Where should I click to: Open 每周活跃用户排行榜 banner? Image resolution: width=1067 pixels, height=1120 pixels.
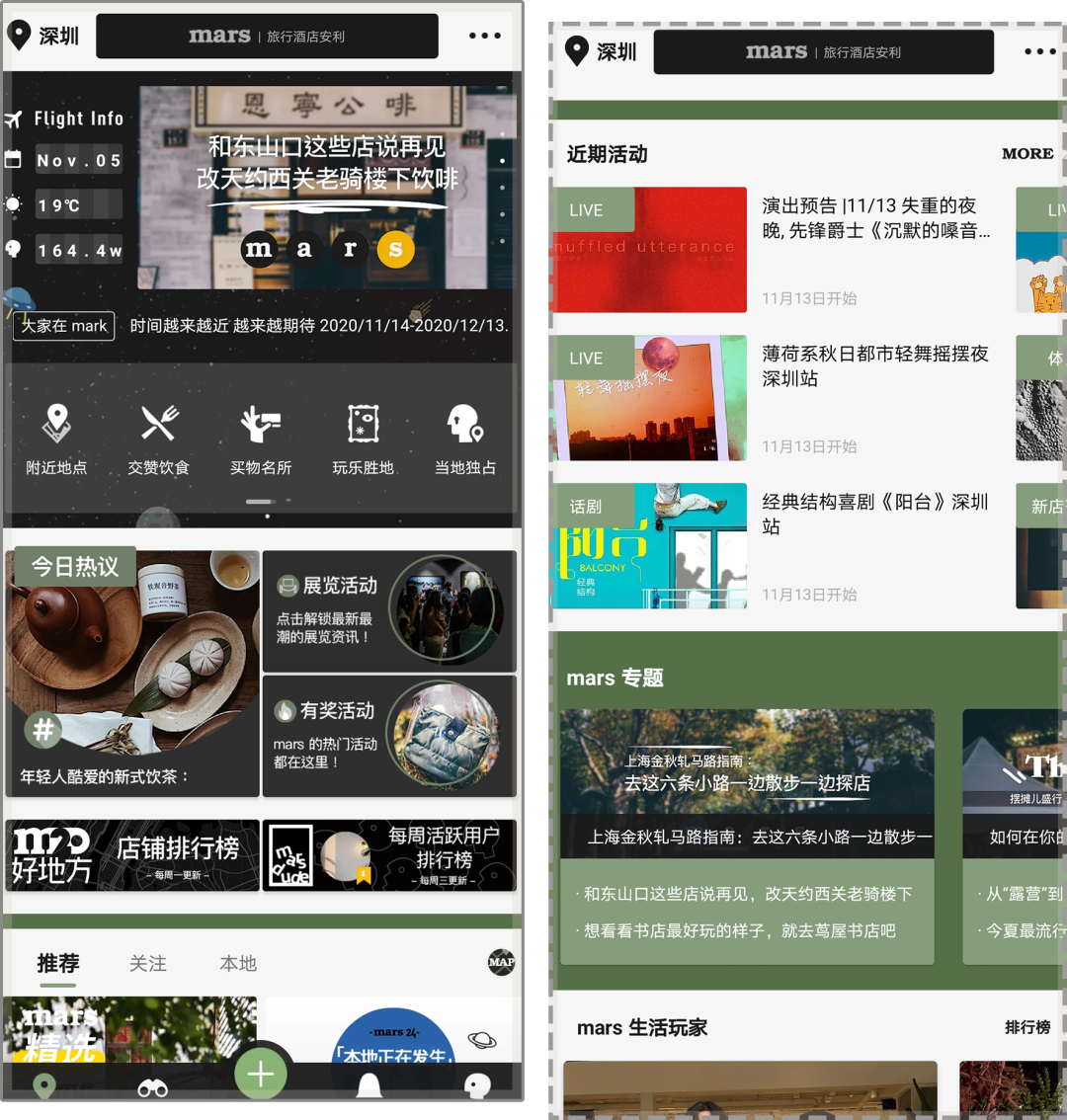[389, 855]
